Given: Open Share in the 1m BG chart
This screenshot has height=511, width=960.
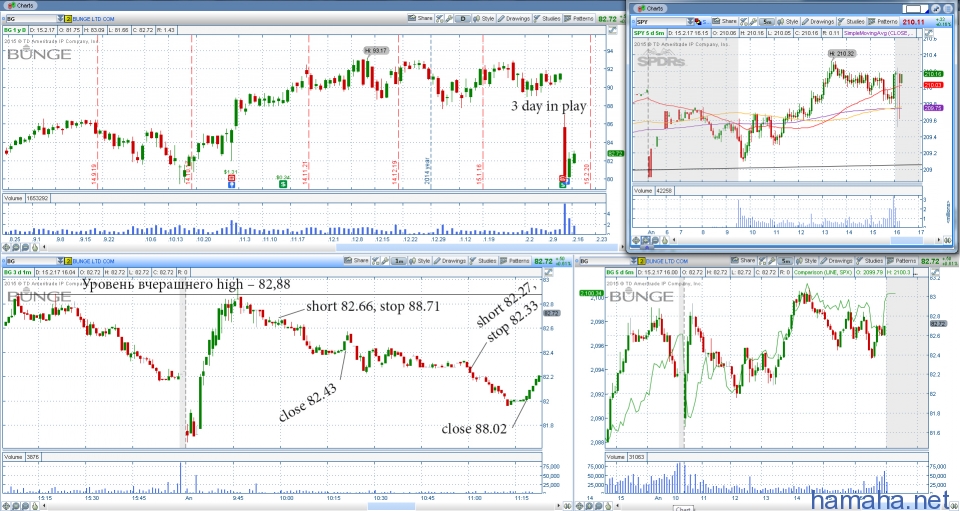Looking at the screenshot, I should 356,260.
